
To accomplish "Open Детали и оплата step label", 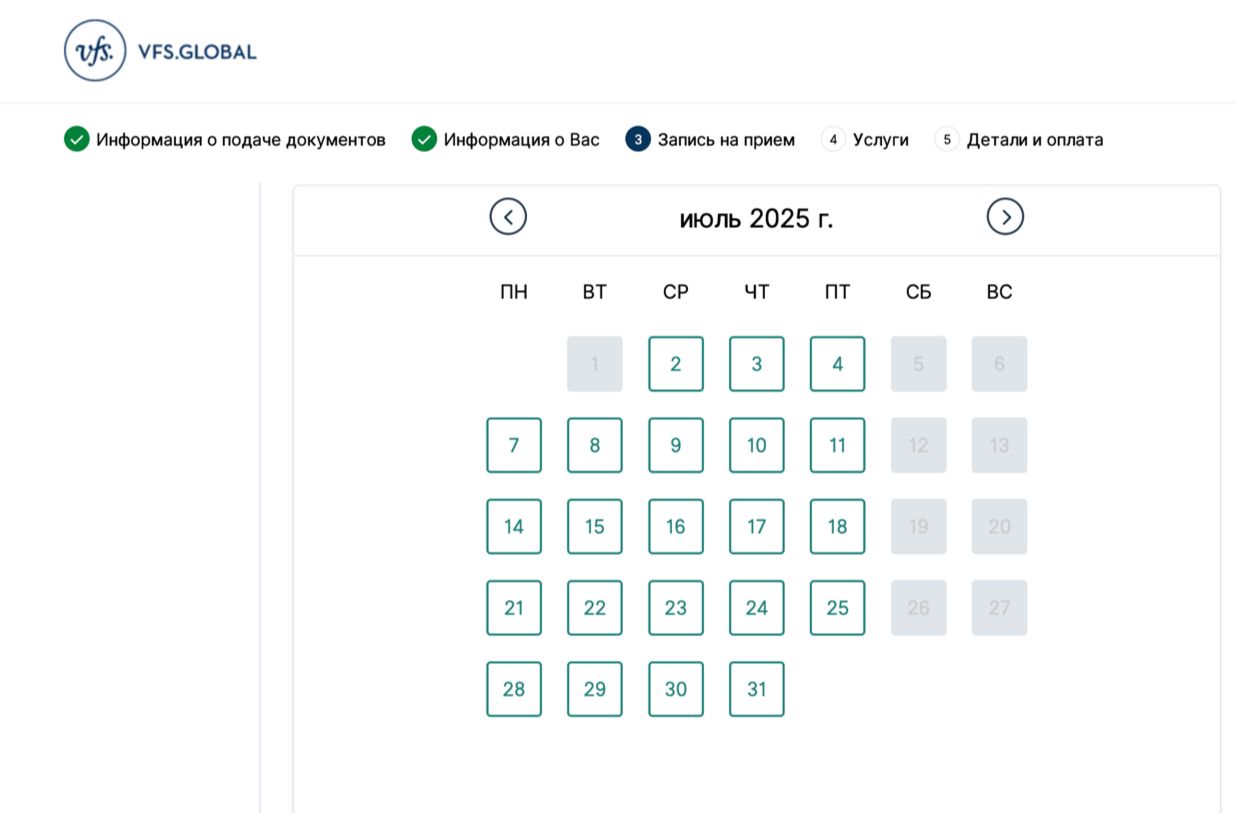I will click(1035, 140).
